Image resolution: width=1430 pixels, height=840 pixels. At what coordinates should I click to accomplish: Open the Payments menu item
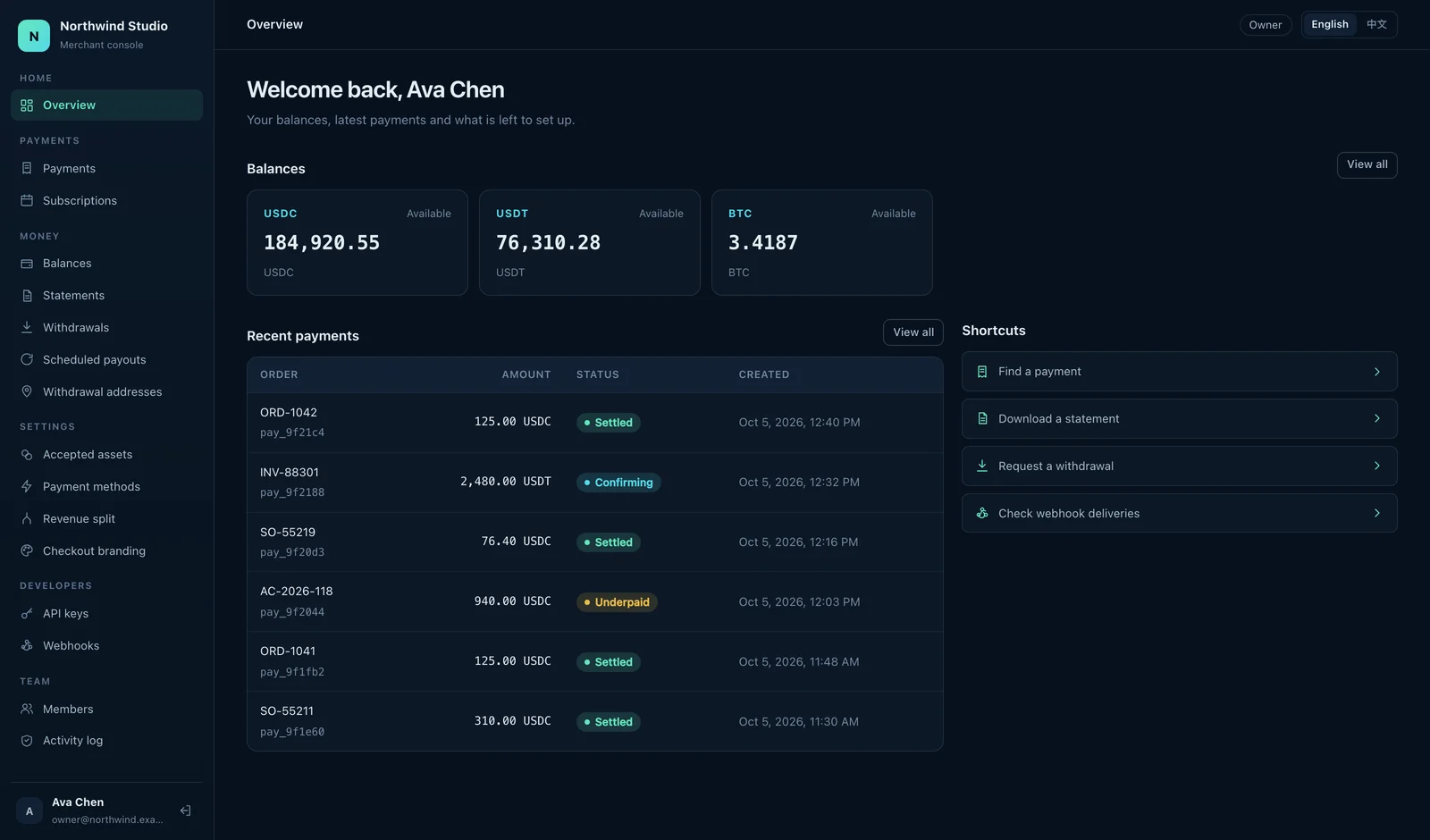tap(106, 169)
